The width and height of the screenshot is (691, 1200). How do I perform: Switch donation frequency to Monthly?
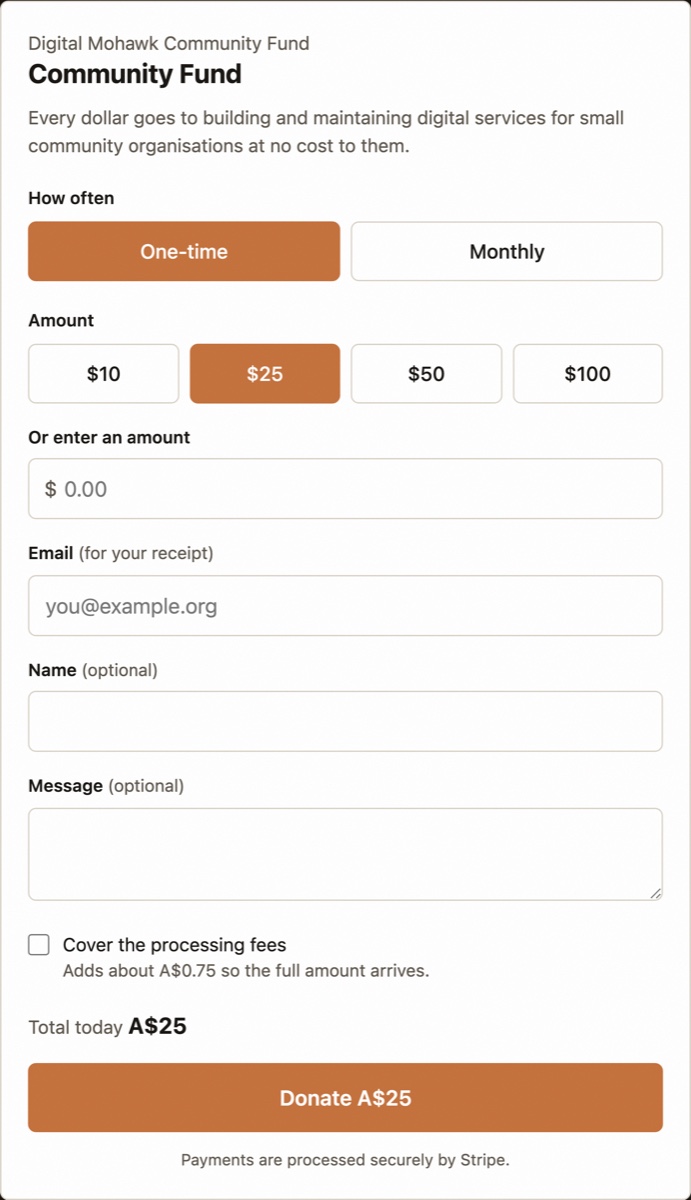tap(507, 251)
